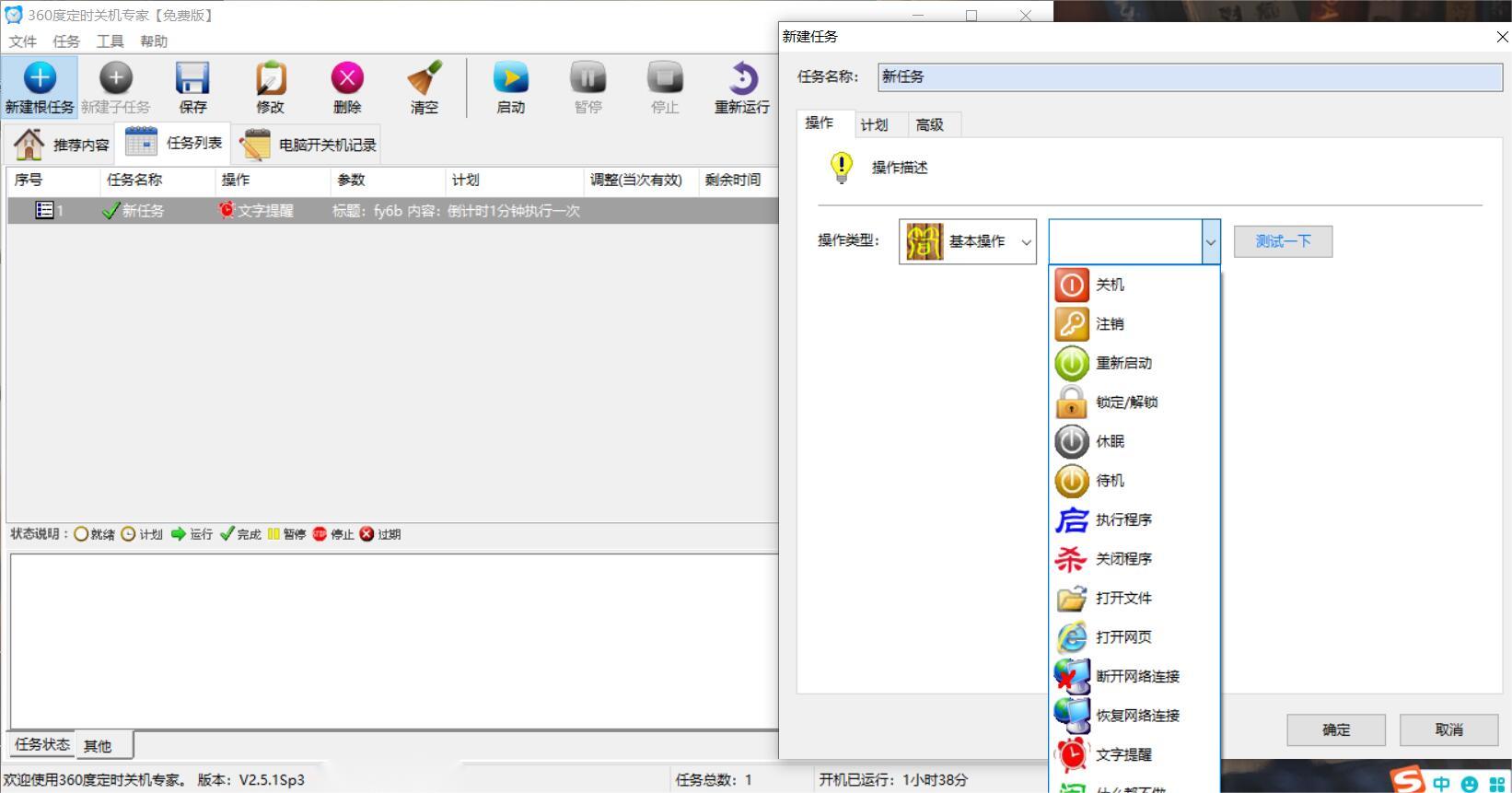
Task: Click the 暂停 pause toolbar icon
Action: click(x=588, y=87)
